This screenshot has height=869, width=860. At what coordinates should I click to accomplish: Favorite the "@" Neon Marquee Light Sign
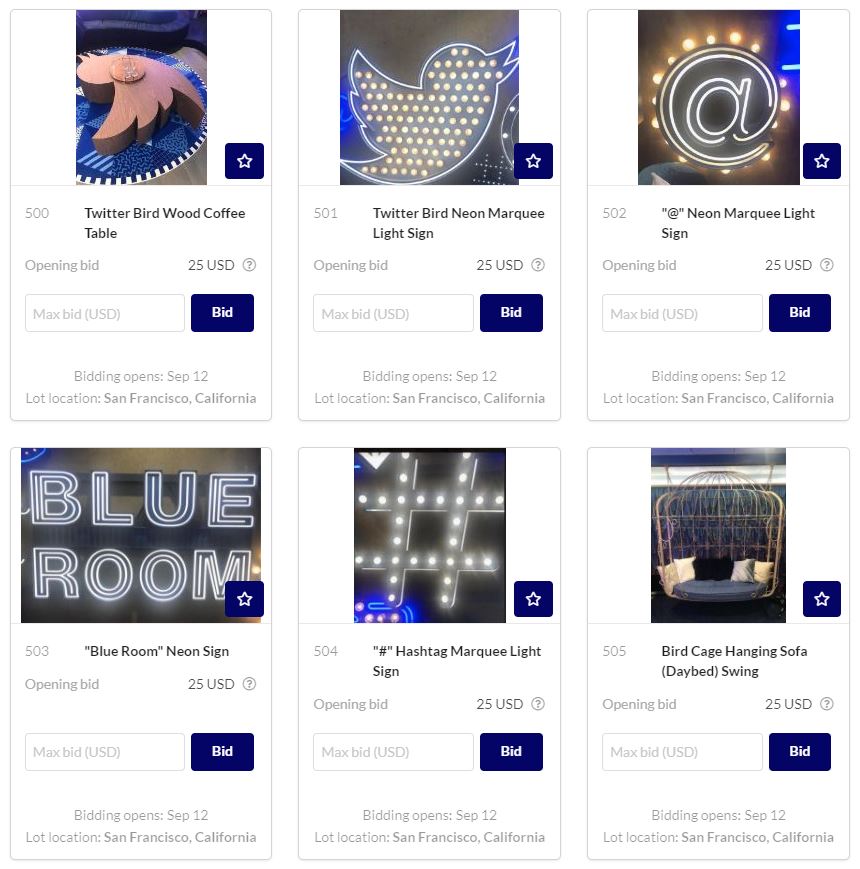tap(822, 161)
